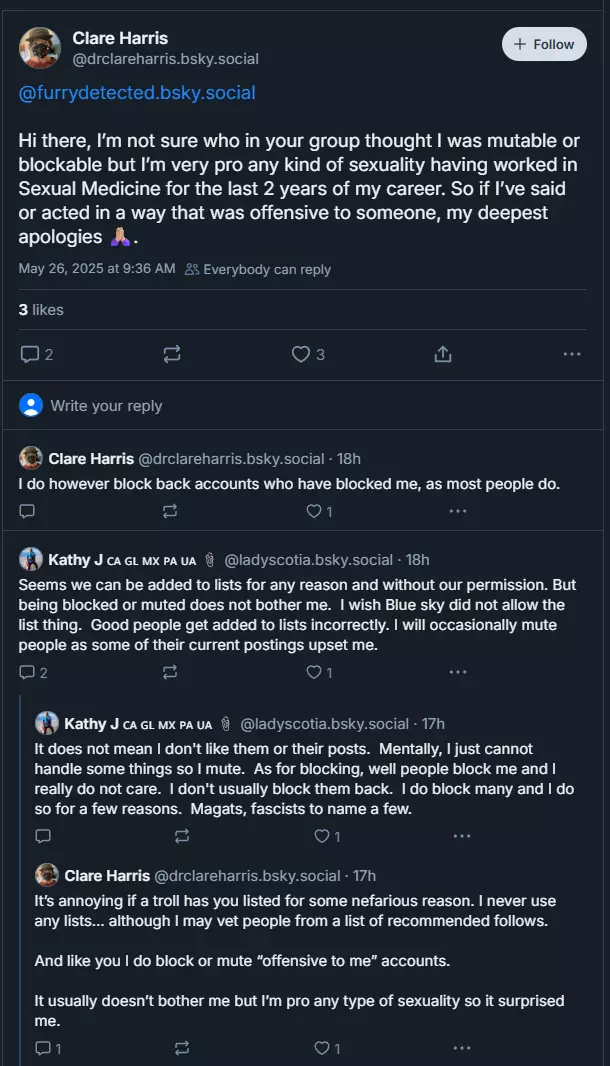Open more options on Kathy J's Magats reply

(462, 836)
